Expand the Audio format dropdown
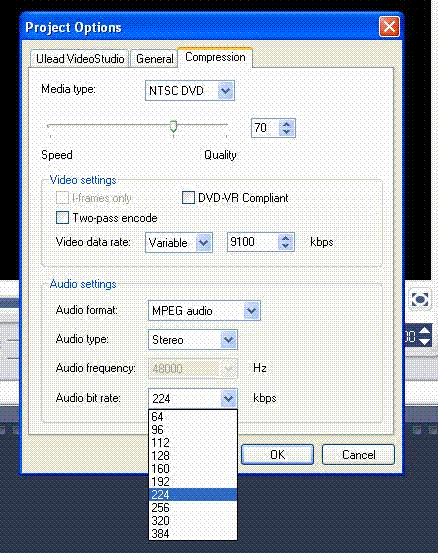 (251, 311)
